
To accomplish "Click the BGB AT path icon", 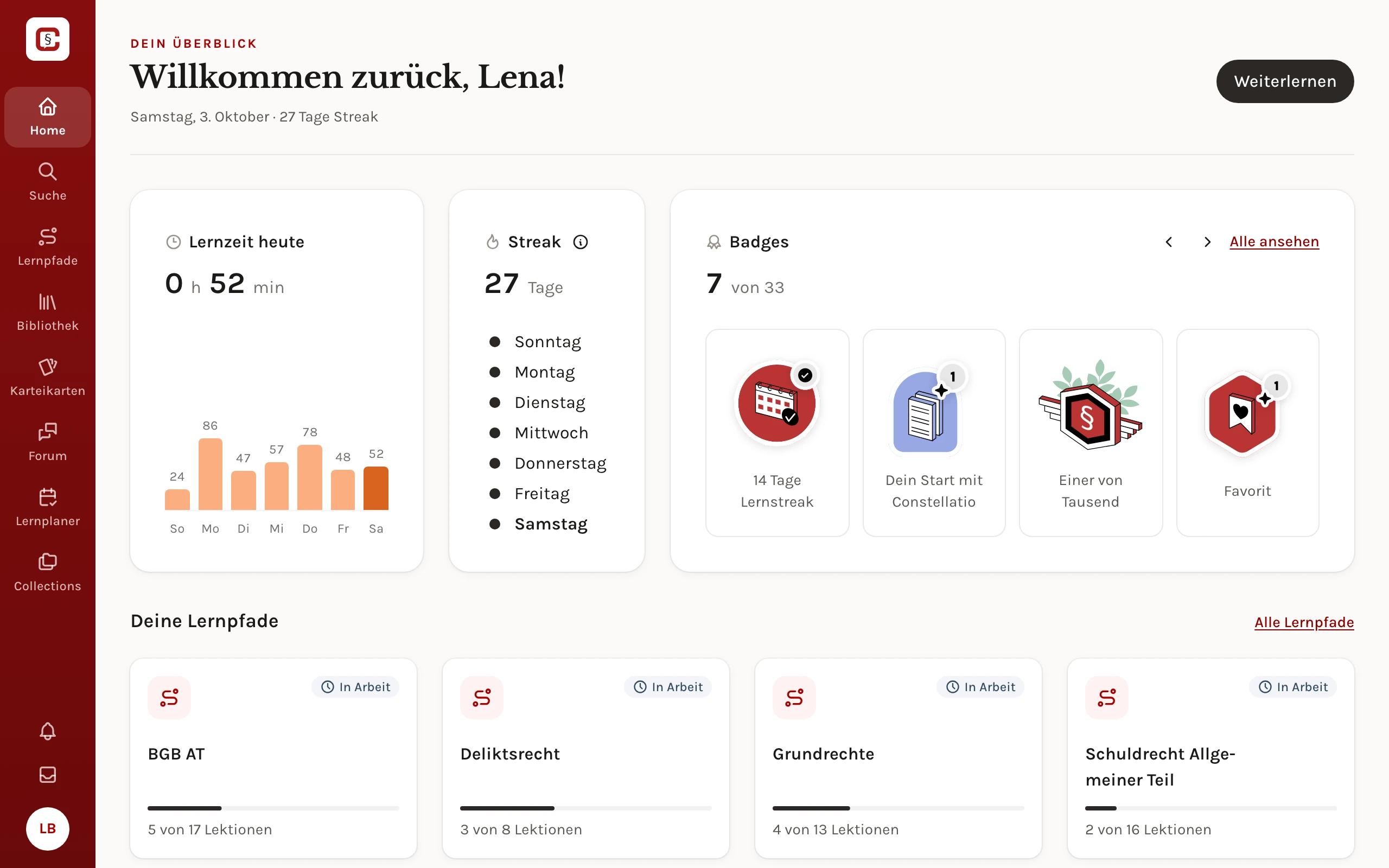I will click(x=169, y=698).
